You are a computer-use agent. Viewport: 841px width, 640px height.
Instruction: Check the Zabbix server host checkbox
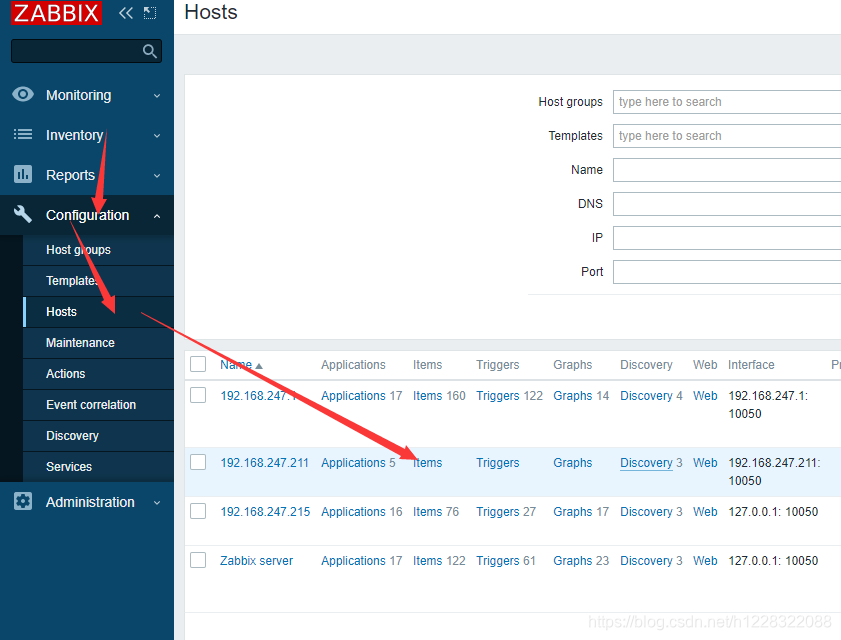coord(198,560)
